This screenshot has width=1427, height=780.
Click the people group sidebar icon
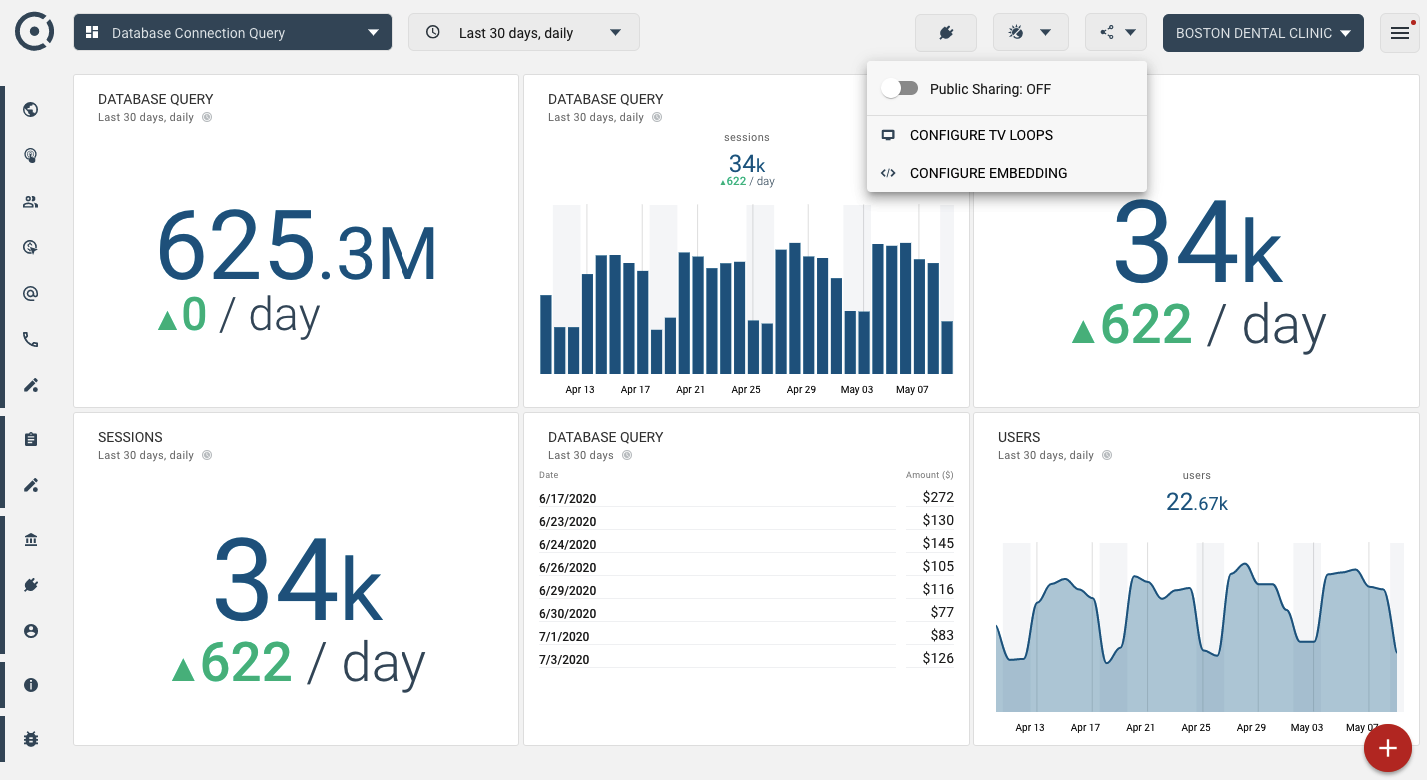pyautogui.click(x=31, y=202)
